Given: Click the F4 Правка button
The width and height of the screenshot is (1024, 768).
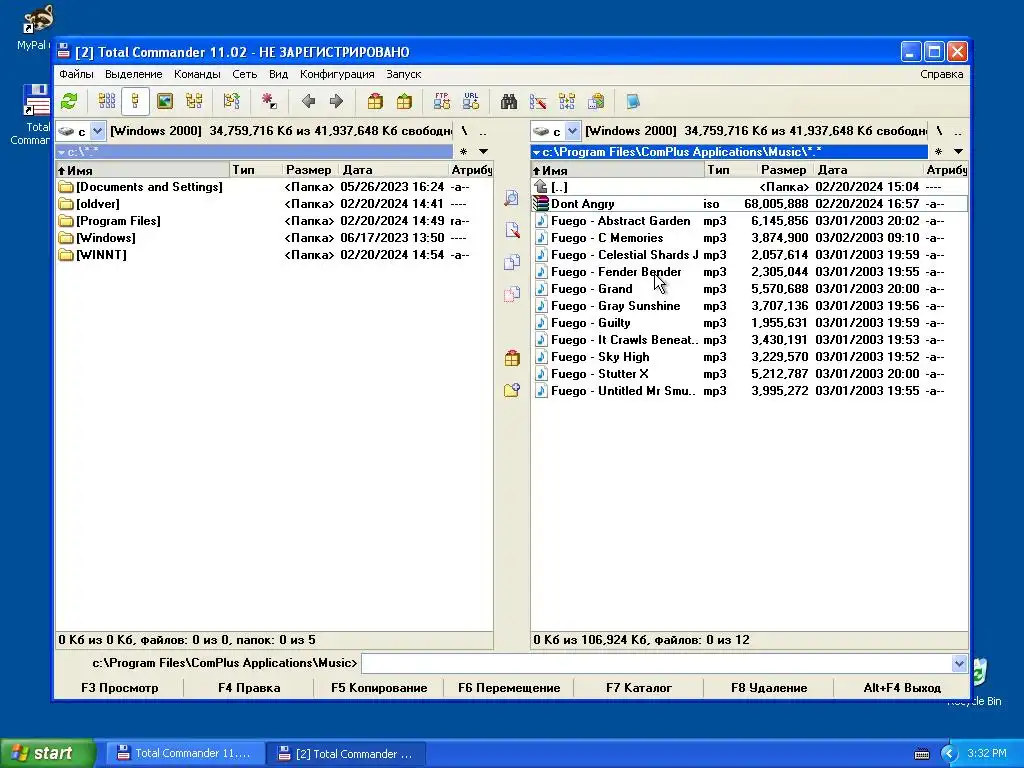Looking at the screenshot, I should click(249, 688).
